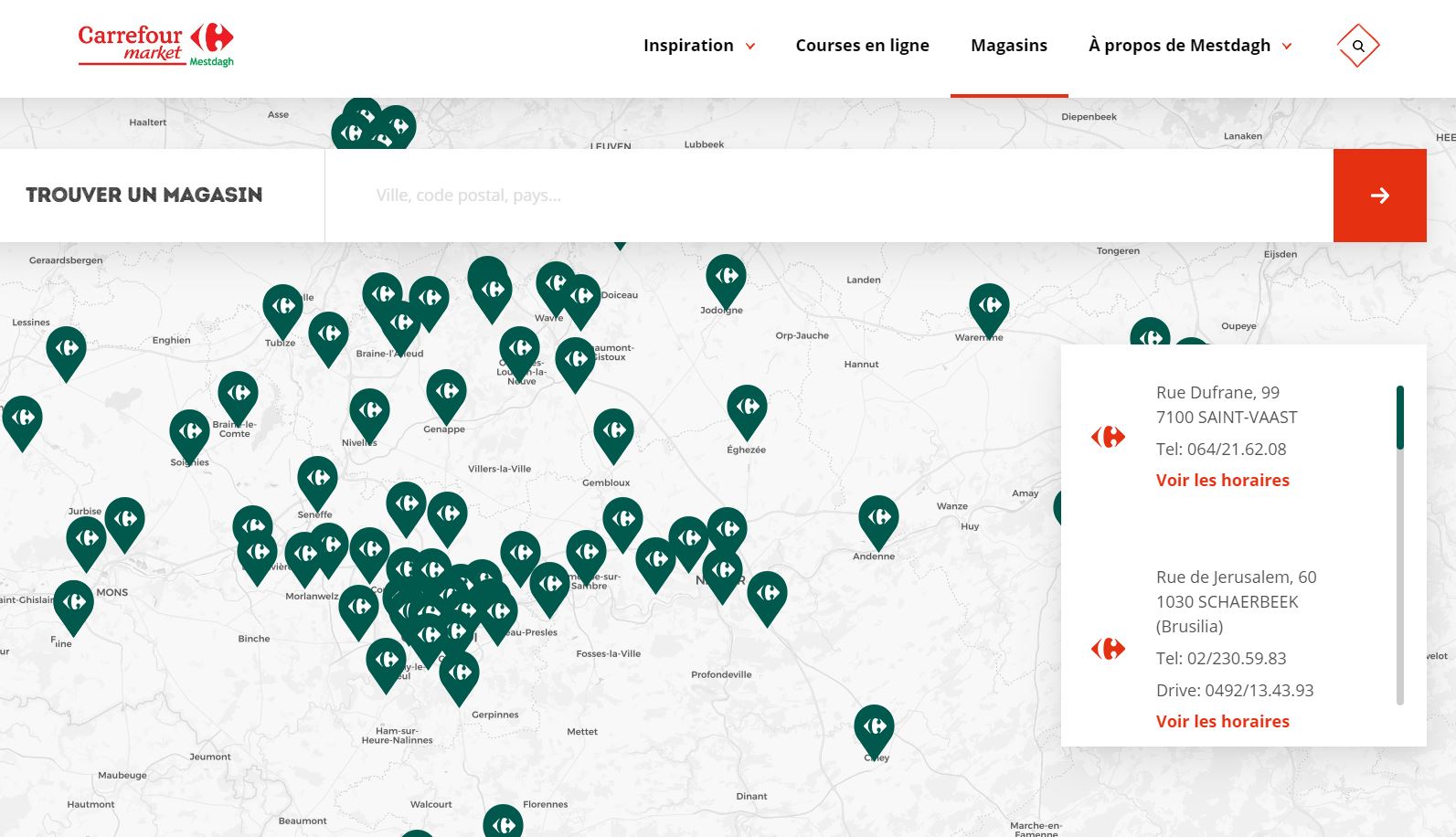
Task: Expand the Inspiration dropdown menu
Action: 699,46
